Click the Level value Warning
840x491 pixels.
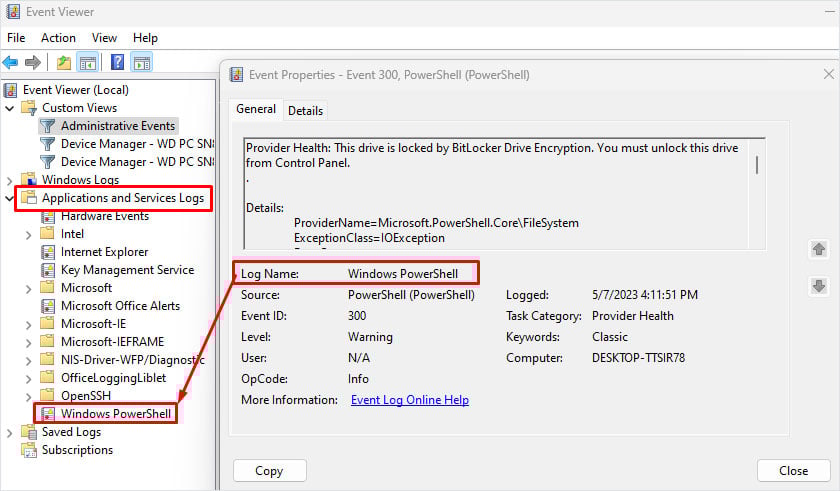point(370,337)
